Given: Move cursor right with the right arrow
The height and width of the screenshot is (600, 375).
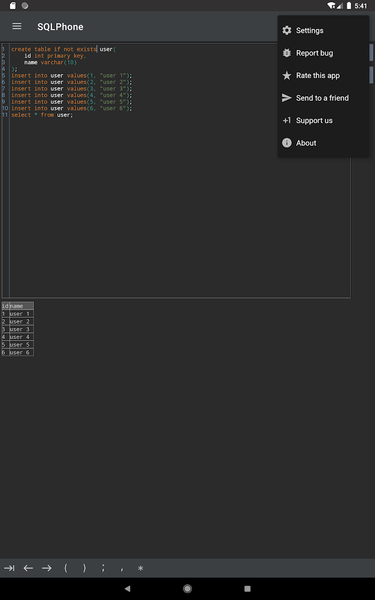Looking at the screenshot, I should point(47,568).
